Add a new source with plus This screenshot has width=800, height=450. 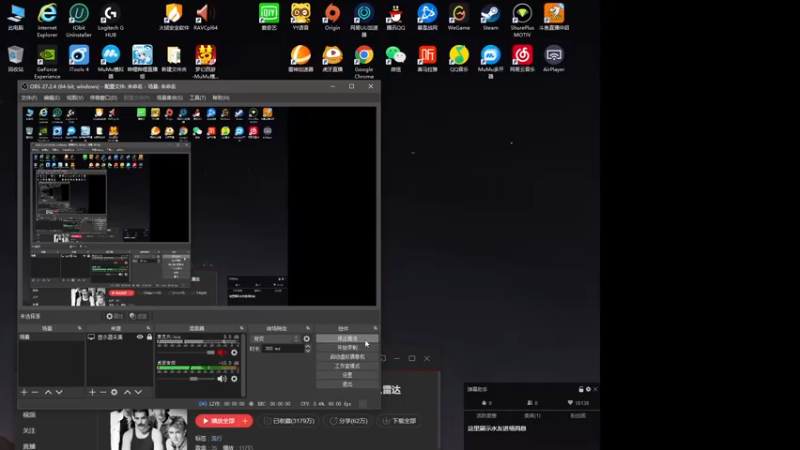92,392
